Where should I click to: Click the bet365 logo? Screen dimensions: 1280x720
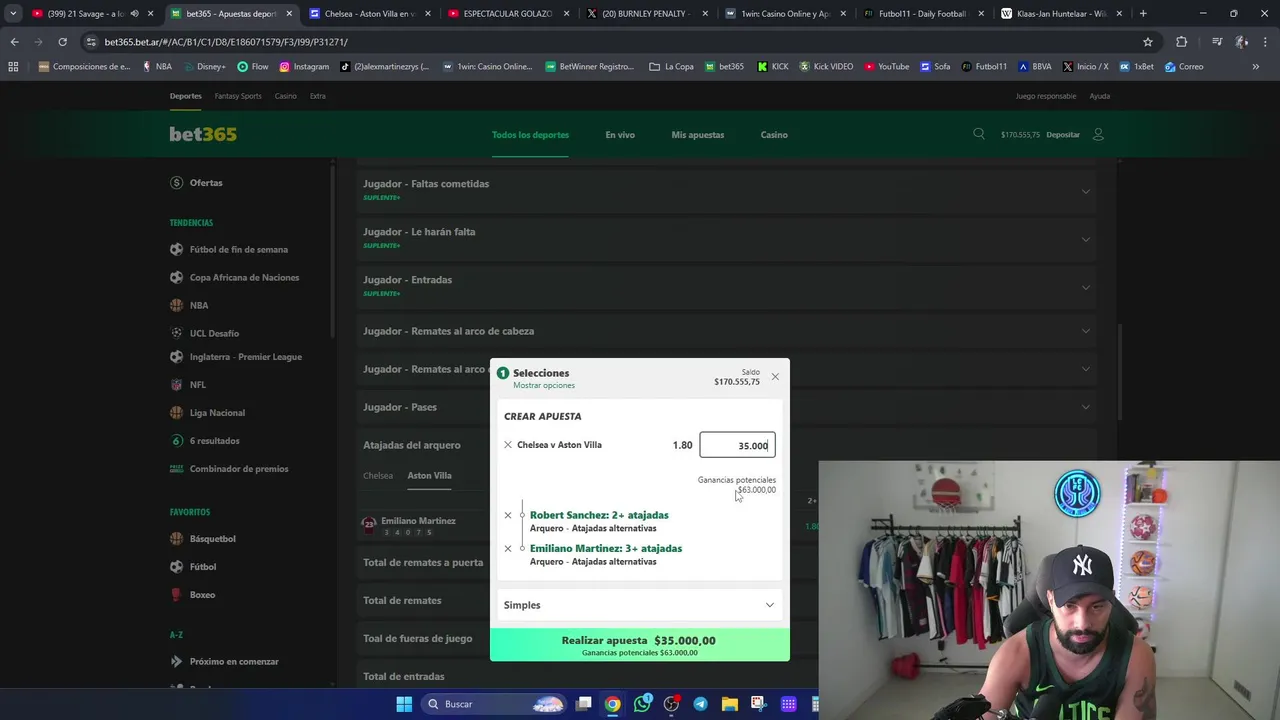point(203,134)
